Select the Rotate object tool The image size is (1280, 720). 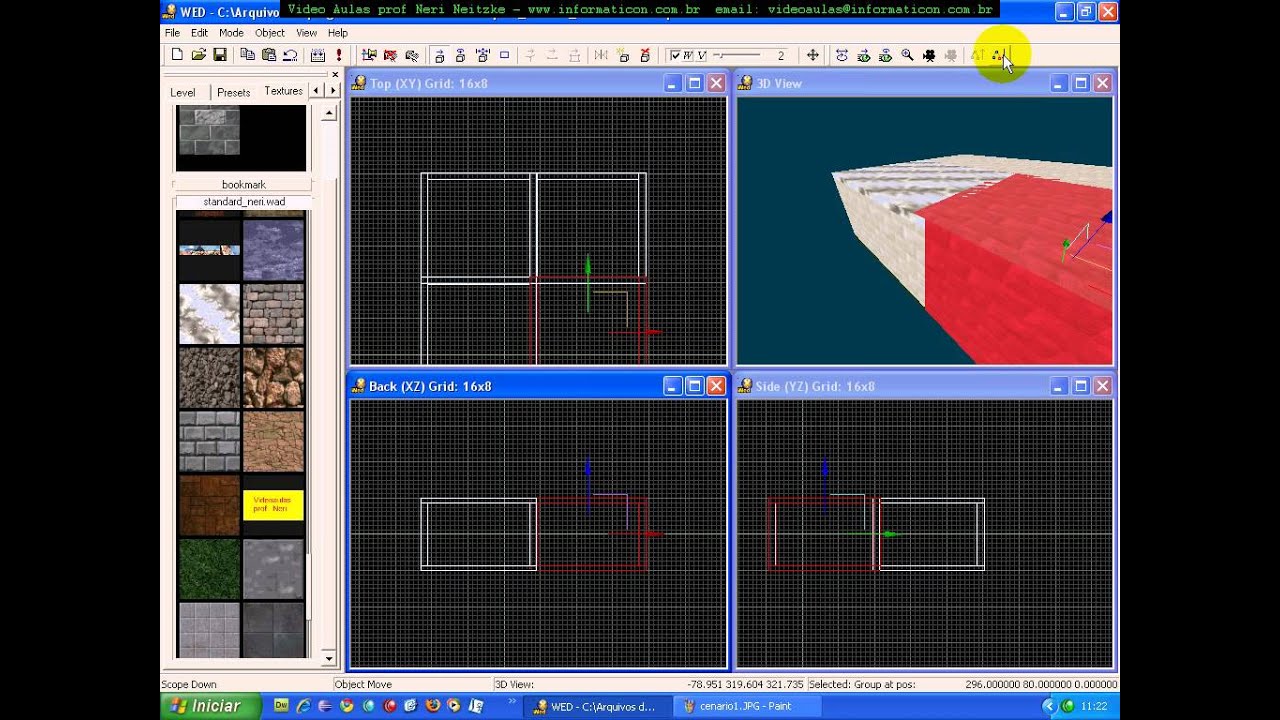tap(460, 55)
